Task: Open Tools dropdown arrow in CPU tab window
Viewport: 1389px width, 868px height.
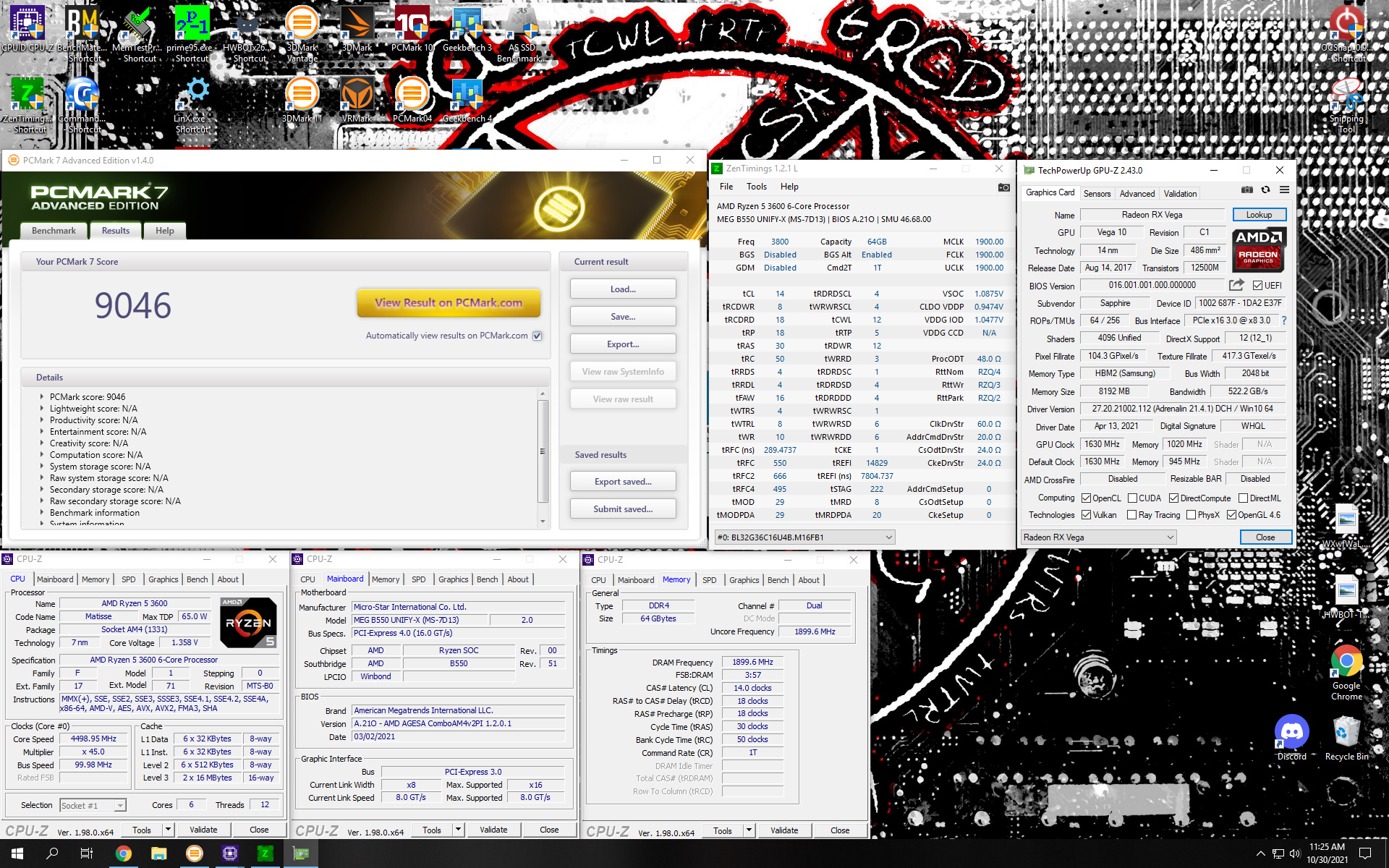Action: coord(168,830)
